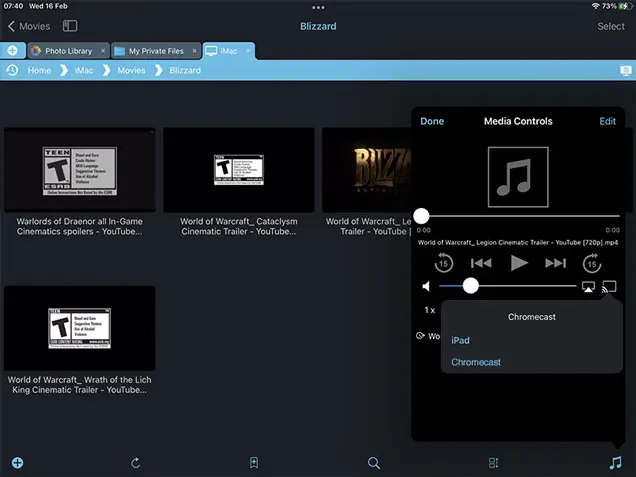Click the music note album artwork
Viewport: 636px width, 477px height.
tap(518, 177)
